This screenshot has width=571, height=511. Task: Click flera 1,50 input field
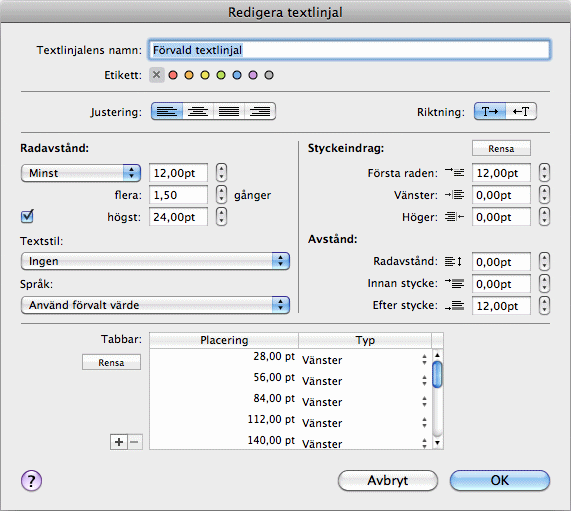[x=178, y=195]
